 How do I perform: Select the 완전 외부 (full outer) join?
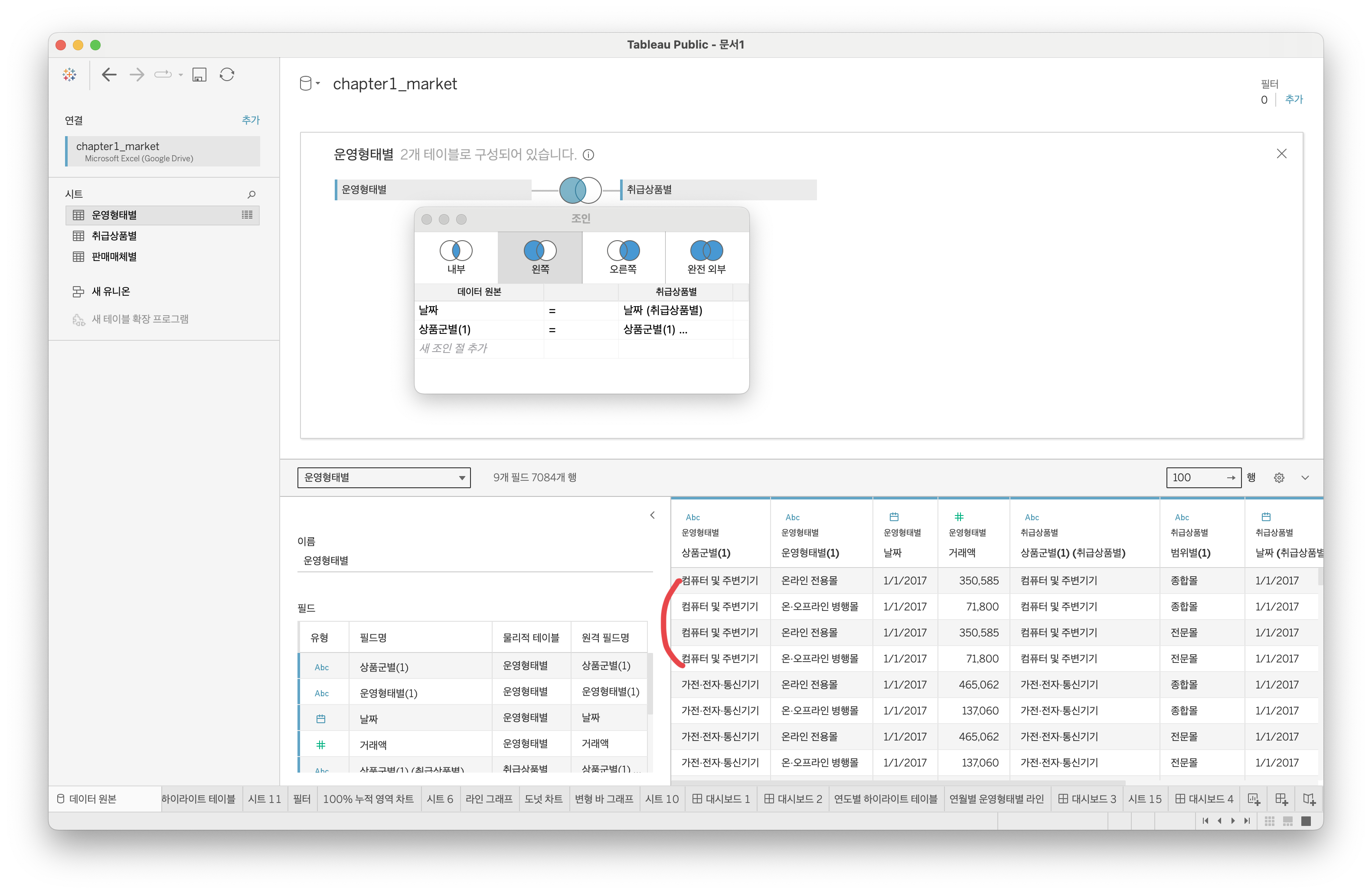point(706,257)
